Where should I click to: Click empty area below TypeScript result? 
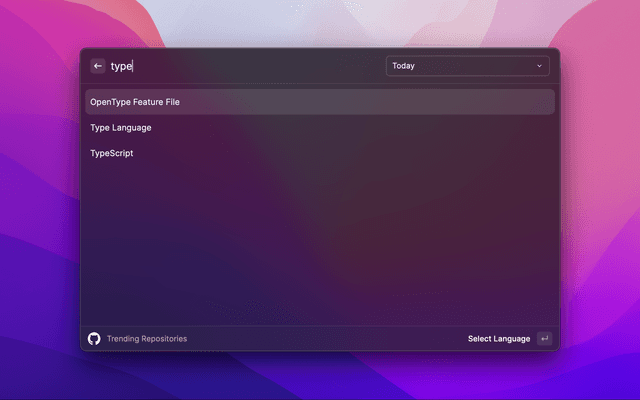point(320,240)
